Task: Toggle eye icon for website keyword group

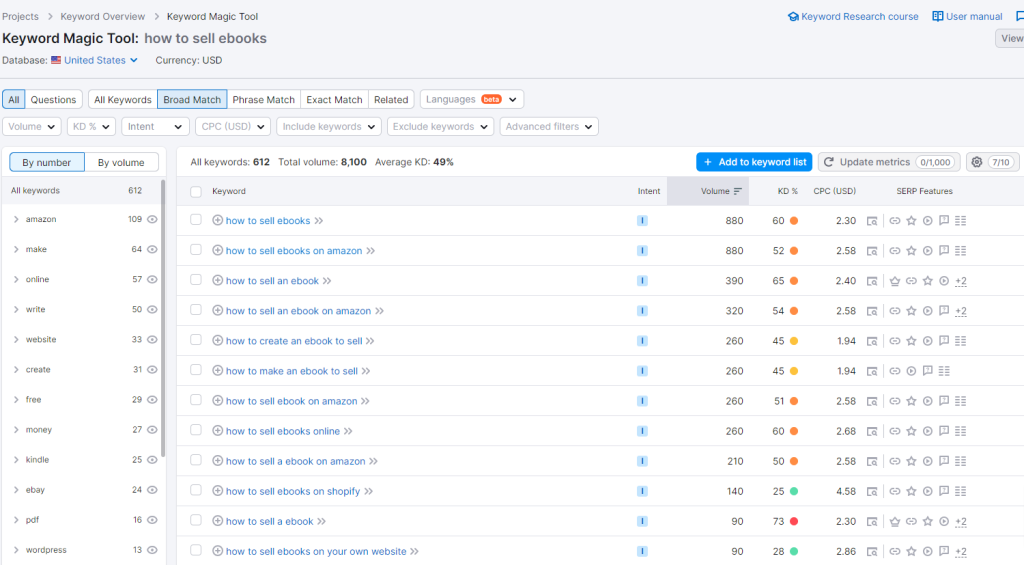Action: pyautogui.click(x=152, y=340)
